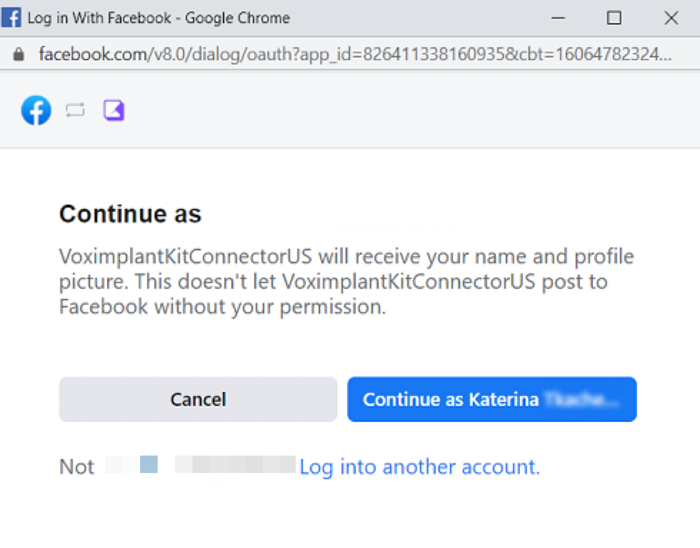
Task: Cancel the Facebook login request
Action: [x=198, y=399]
